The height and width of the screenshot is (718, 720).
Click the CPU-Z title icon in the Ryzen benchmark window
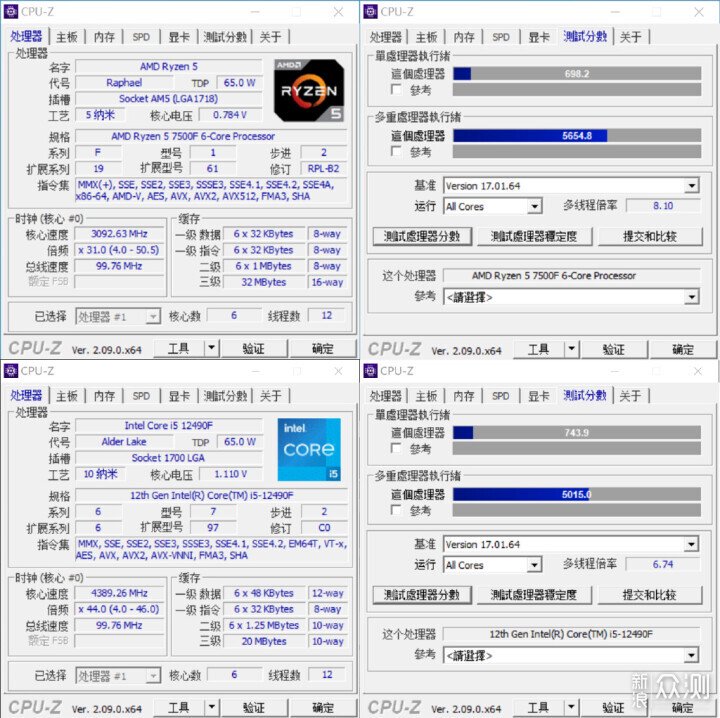370,11
